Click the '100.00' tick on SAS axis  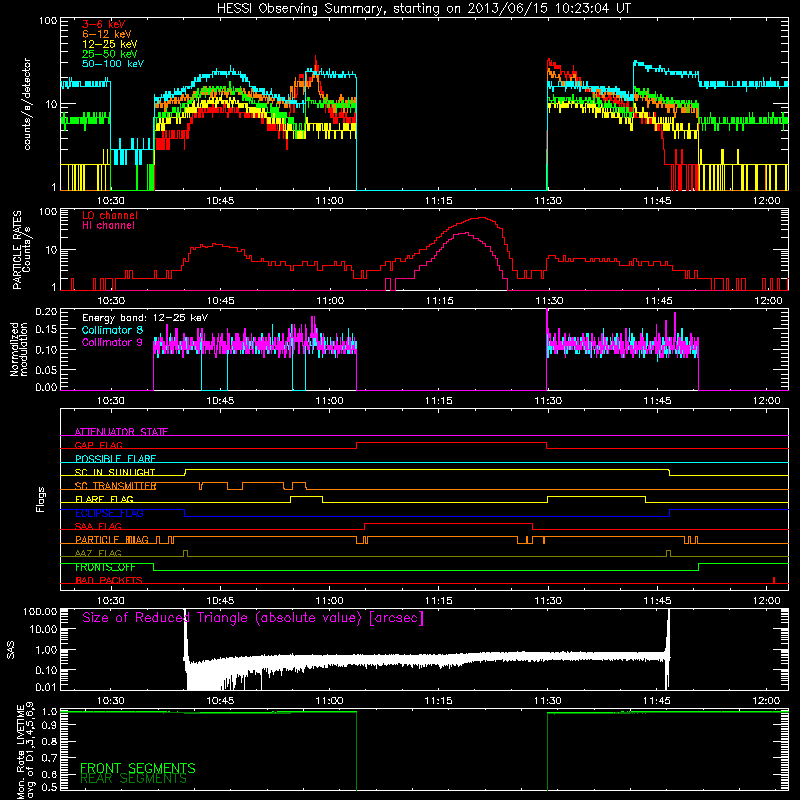pos(40,611)
